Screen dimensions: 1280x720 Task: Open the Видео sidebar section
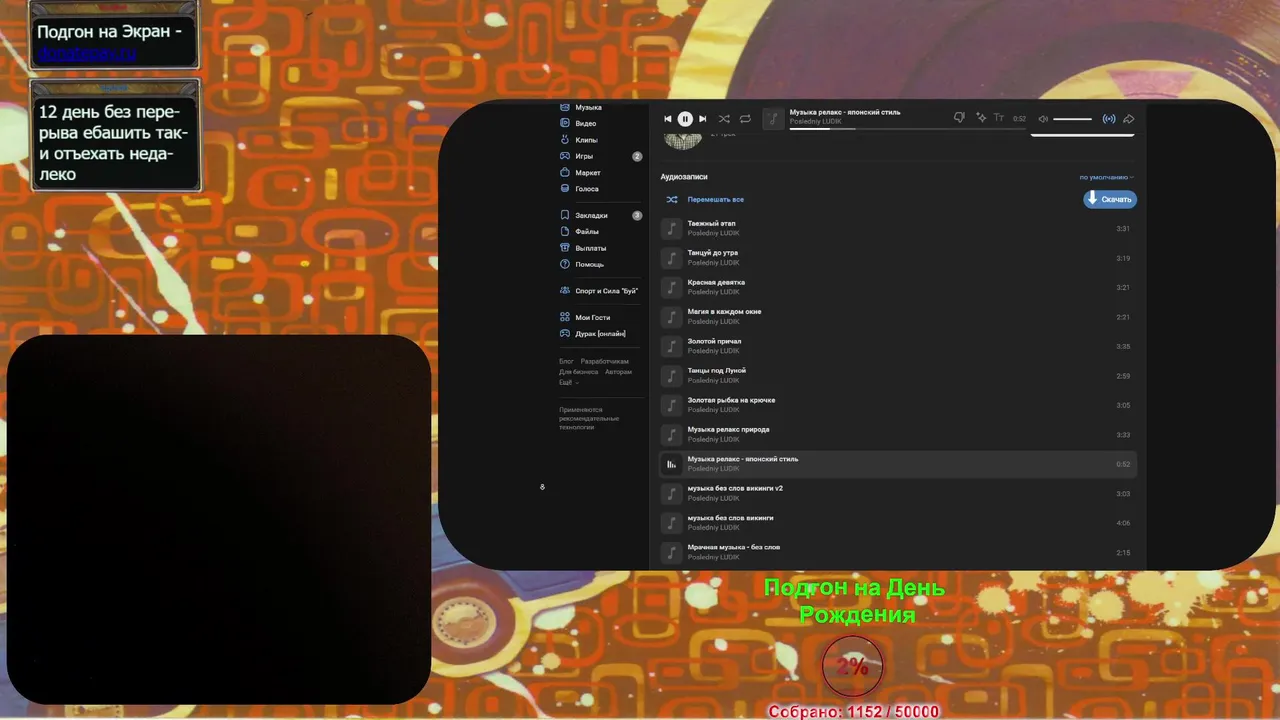tap(586, 123)
